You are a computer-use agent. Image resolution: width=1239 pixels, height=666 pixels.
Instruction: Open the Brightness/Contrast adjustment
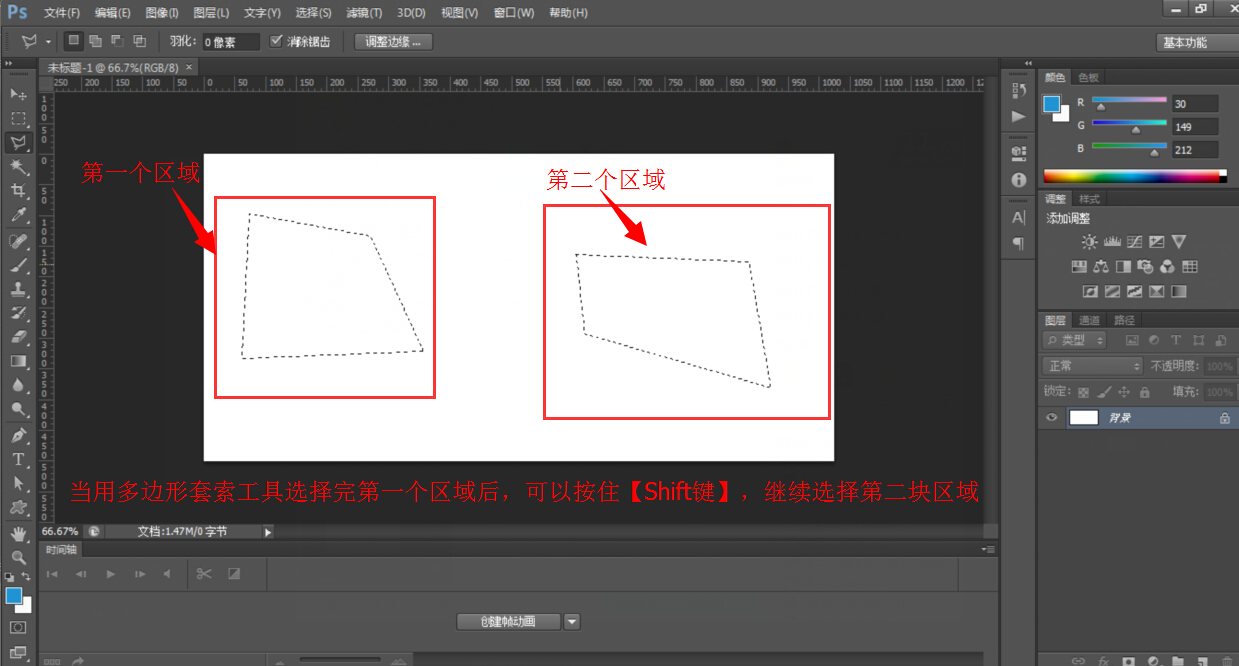tap(1089, 241)
